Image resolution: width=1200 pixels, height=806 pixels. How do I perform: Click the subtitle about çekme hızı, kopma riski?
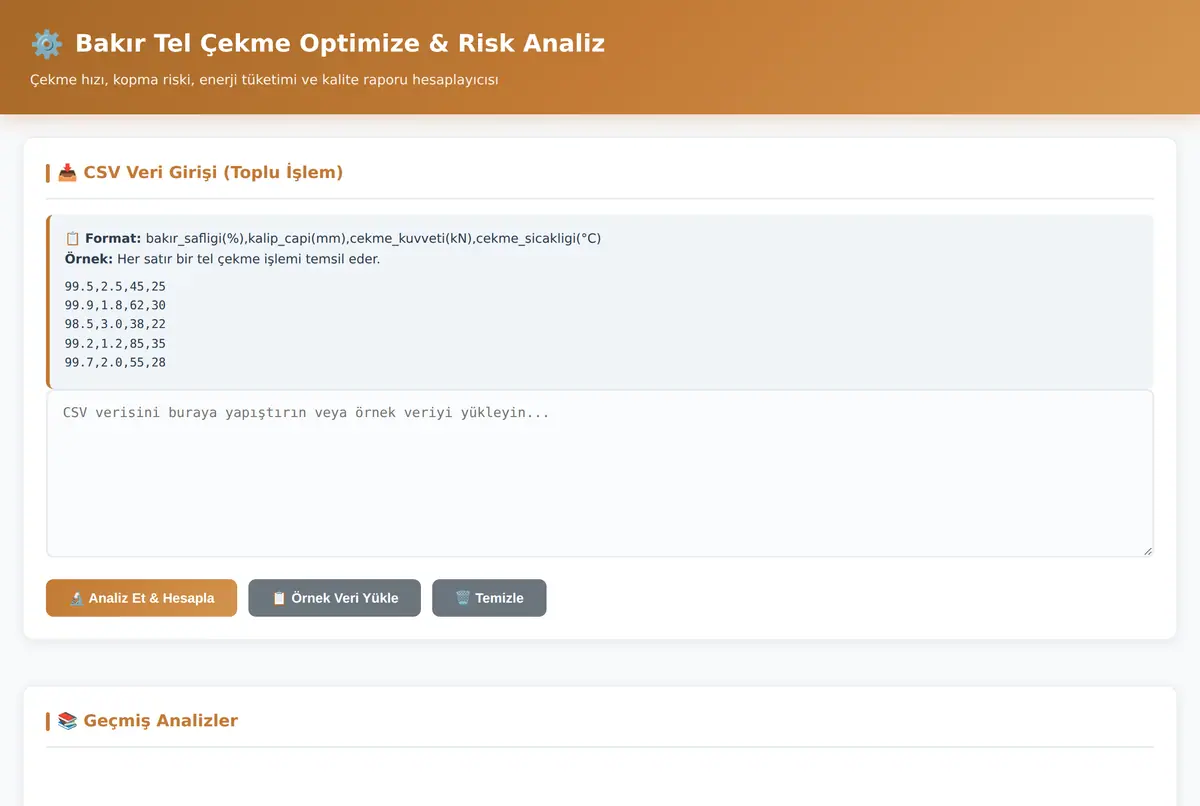(264, 79)
